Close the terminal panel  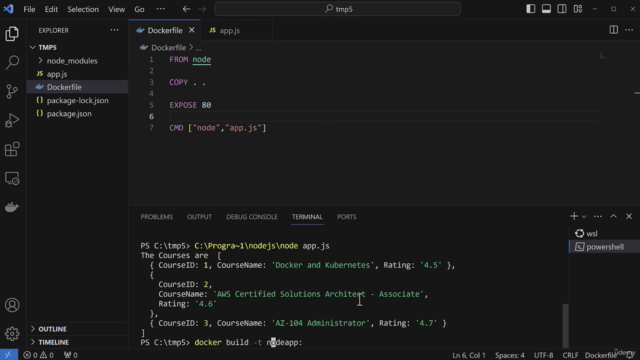629,216
